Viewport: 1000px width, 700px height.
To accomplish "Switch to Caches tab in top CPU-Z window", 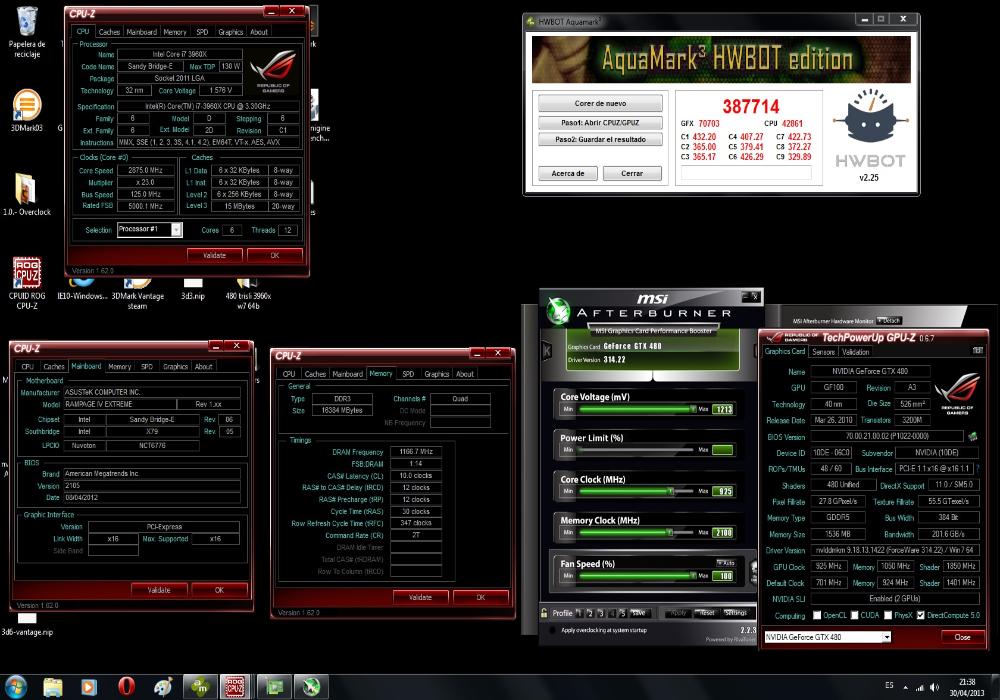I will coord(108,32).
